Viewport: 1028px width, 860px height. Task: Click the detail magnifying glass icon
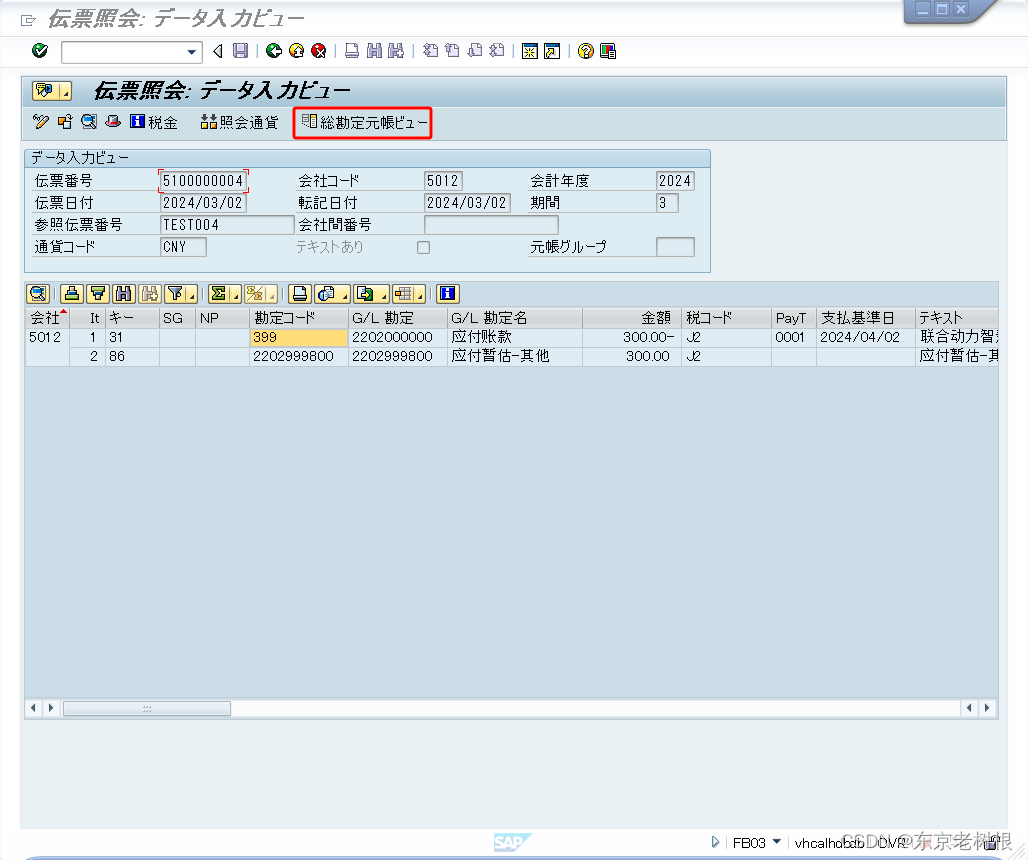(36, 294)
